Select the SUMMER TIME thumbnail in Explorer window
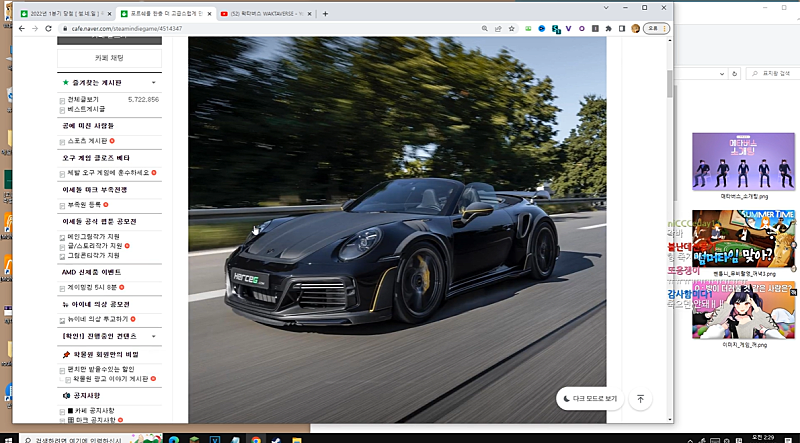Image resolution: width=800 pixels, height=443 pixels. pyautogui.click(x=743, y=239)
